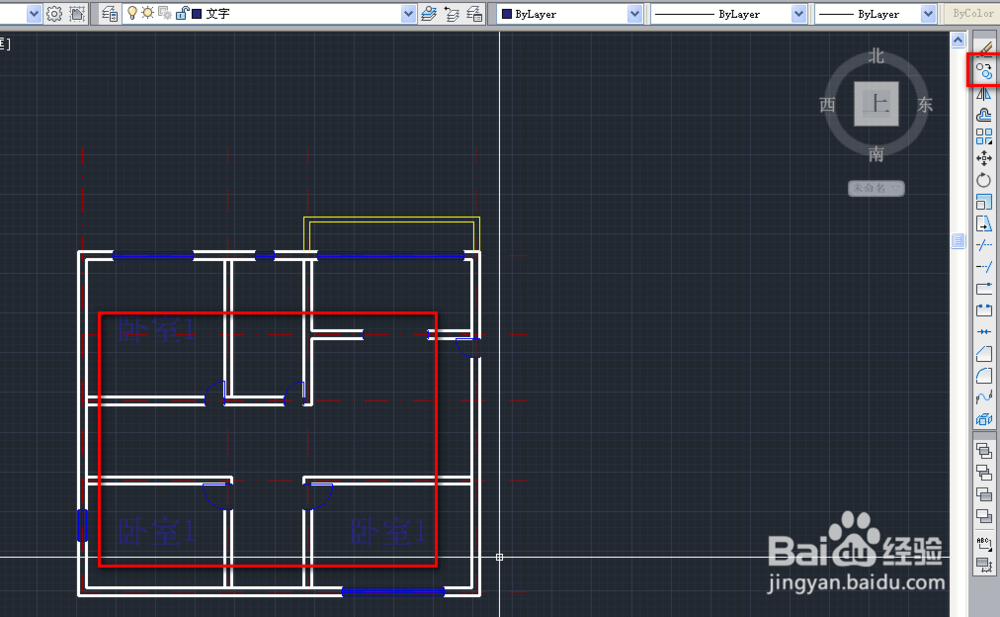Screen dimensions: 1000x617
Task: Select the Scale tool
Action: [x=984, y=202]
